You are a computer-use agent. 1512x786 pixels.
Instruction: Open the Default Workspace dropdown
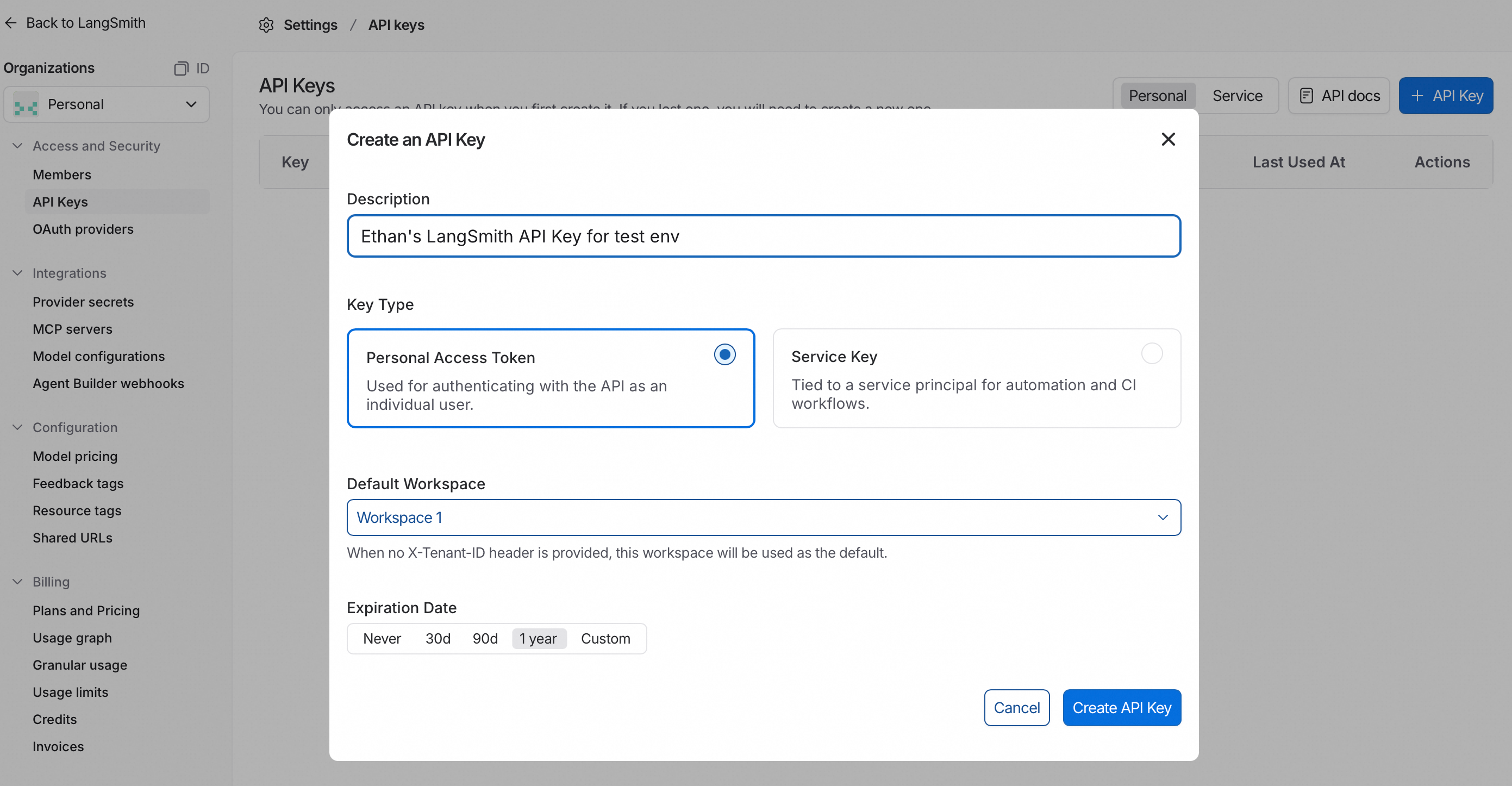click(763, 517)
